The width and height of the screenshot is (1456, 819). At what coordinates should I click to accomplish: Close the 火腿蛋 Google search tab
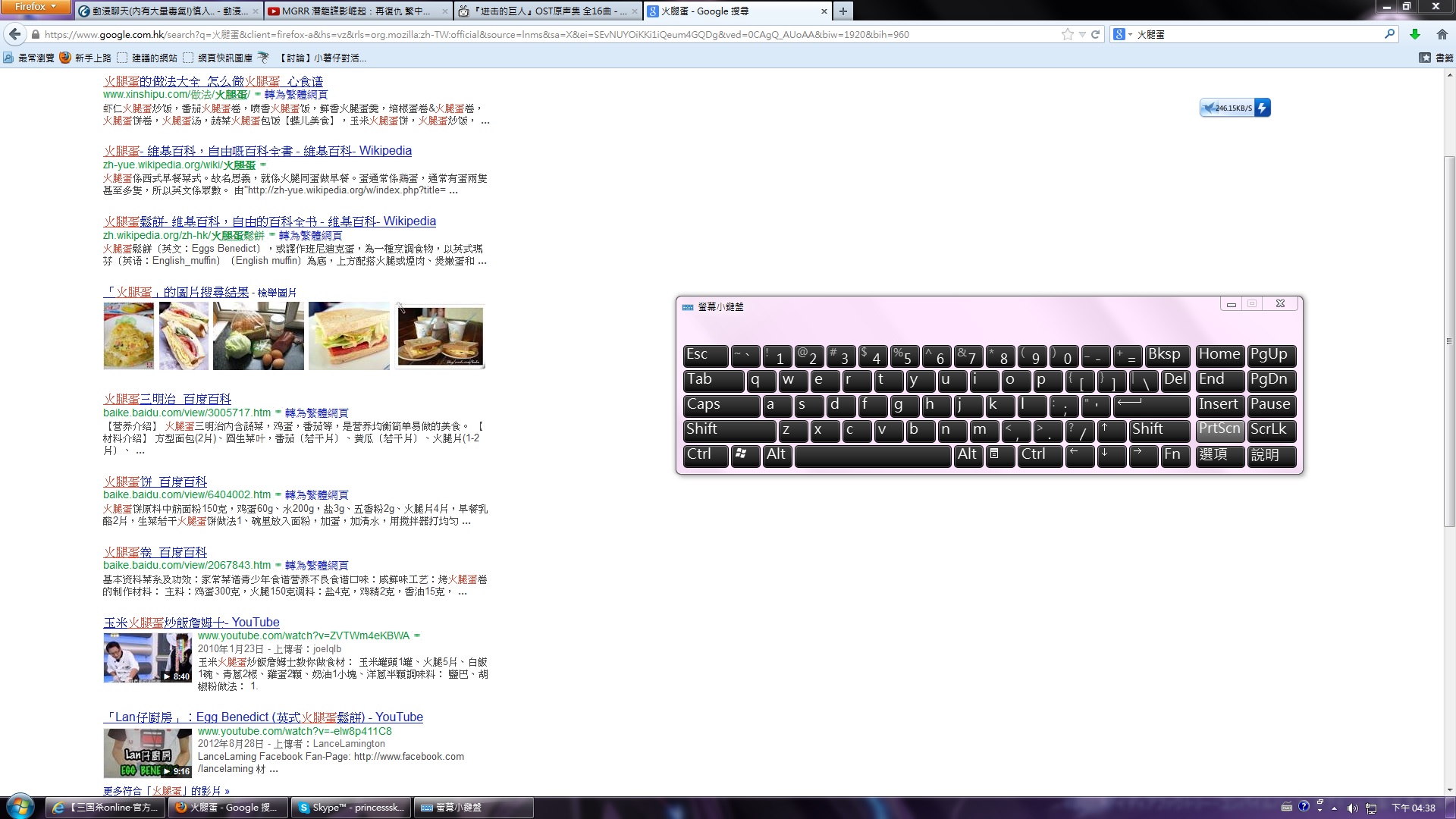pos(824,11)
